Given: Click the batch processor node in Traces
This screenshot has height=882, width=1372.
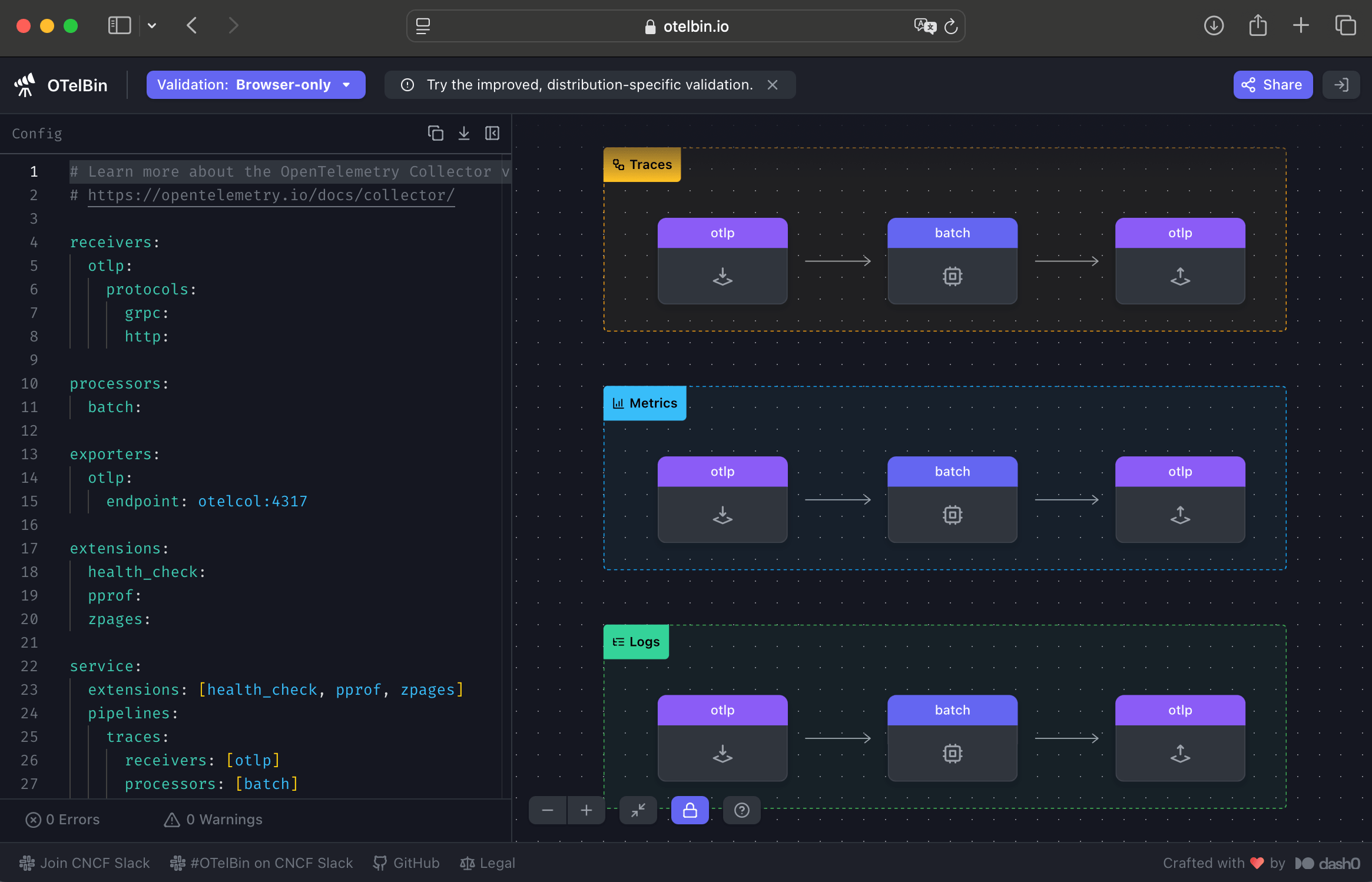Looking at the screenshot, I should tap(952, 261).
